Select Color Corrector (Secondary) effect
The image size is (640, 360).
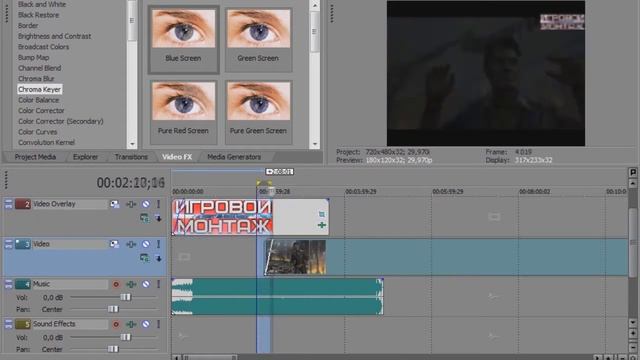point(61,121)
